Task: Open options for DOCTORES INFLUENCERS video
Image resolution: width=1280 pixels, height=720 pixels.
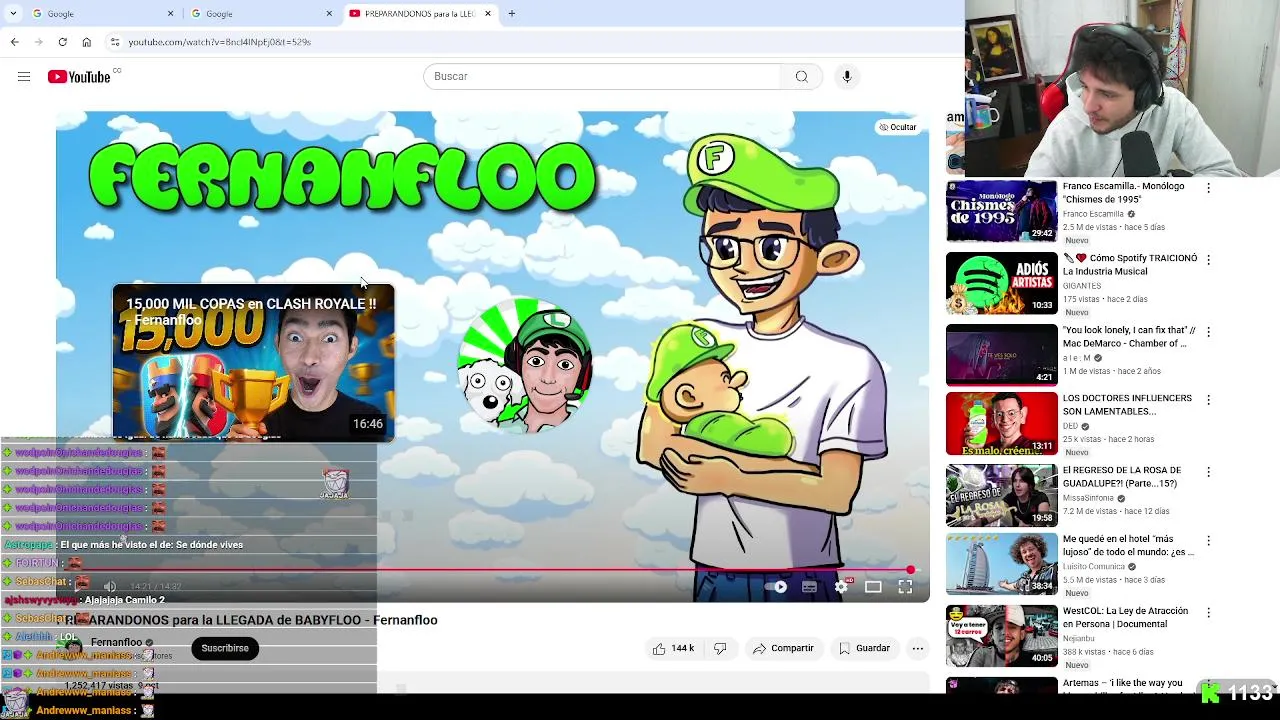Action: (1208, 400)
